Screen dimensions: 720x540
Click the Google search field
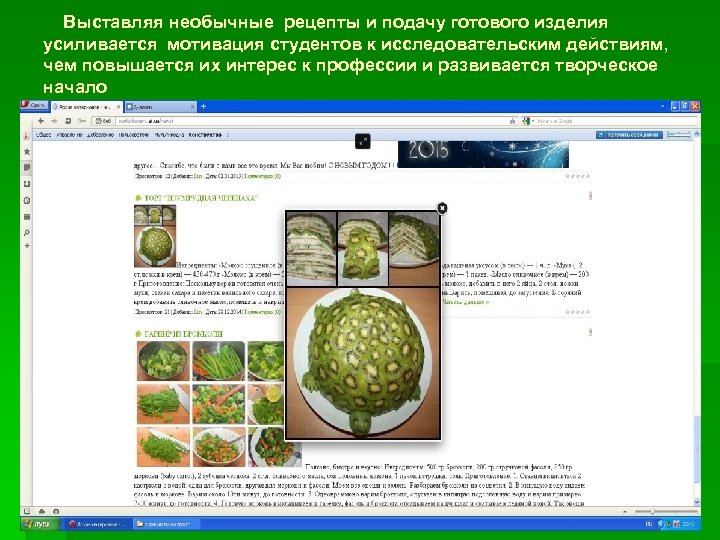click(615, 121)
